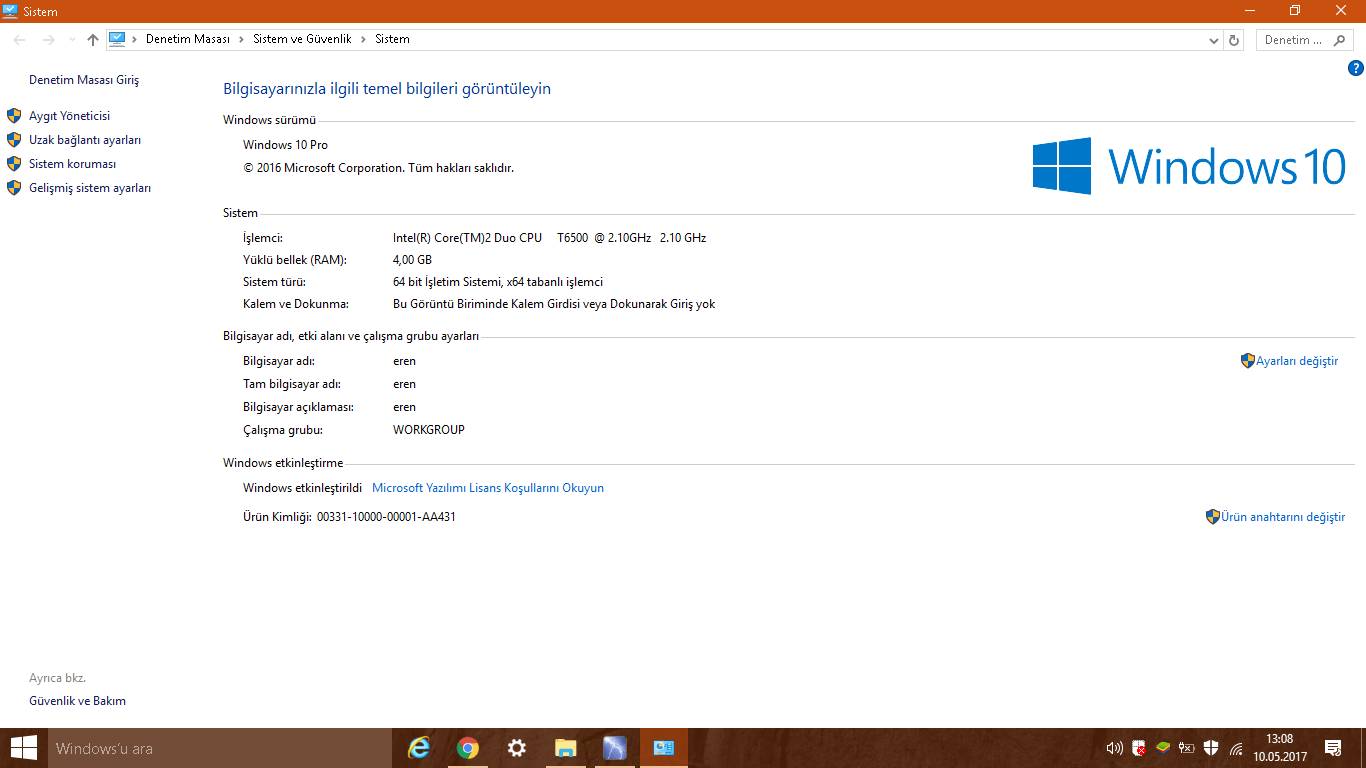Open address bar history dropdown arrow
The image size is (1366, 768).
coord(1213,40)
